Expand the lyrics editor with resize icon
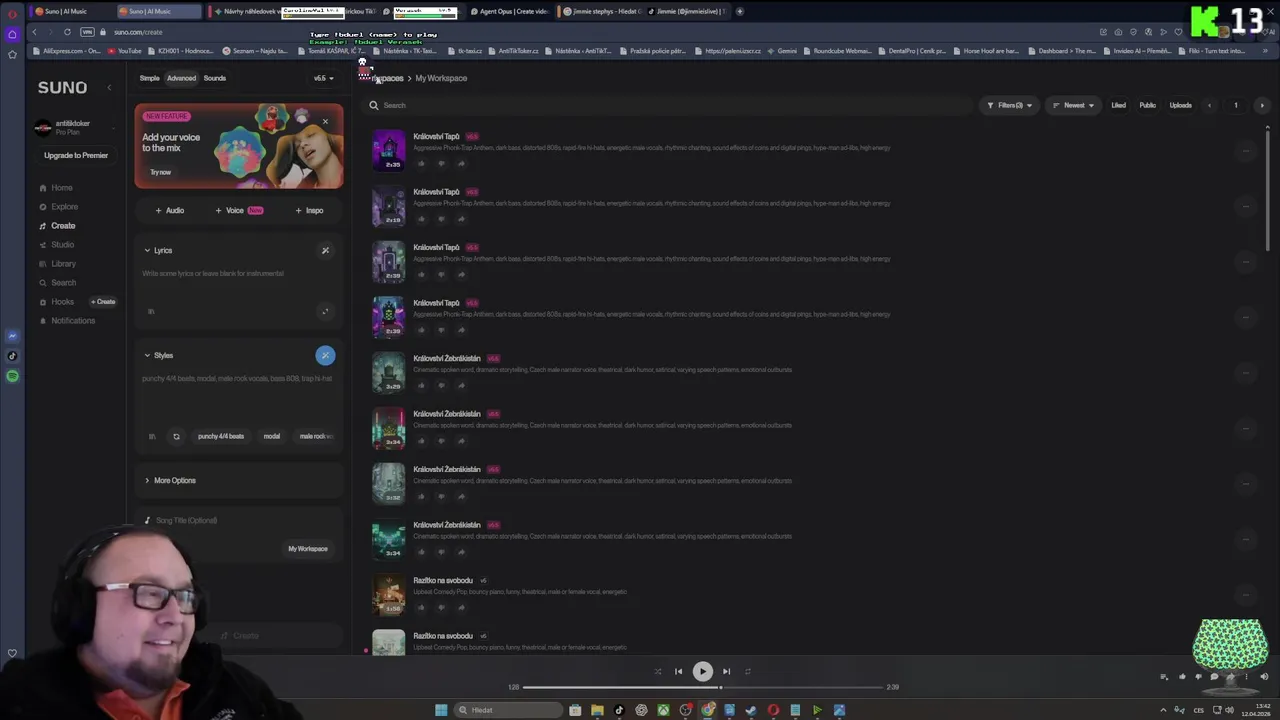This screenshot has height=720, width=1280. point(324,312)
